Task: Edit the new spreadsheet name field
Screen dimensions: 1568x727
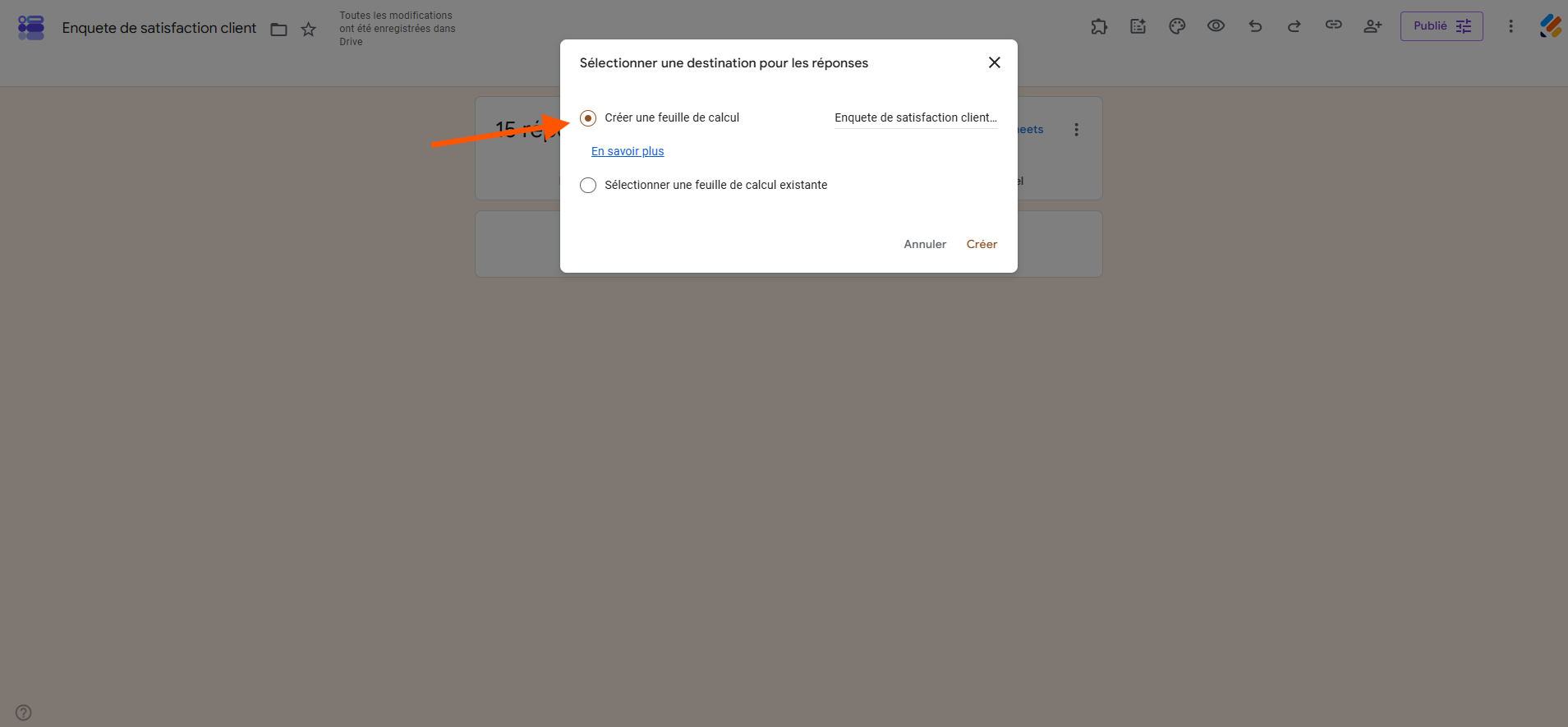Action: [916, 118]
